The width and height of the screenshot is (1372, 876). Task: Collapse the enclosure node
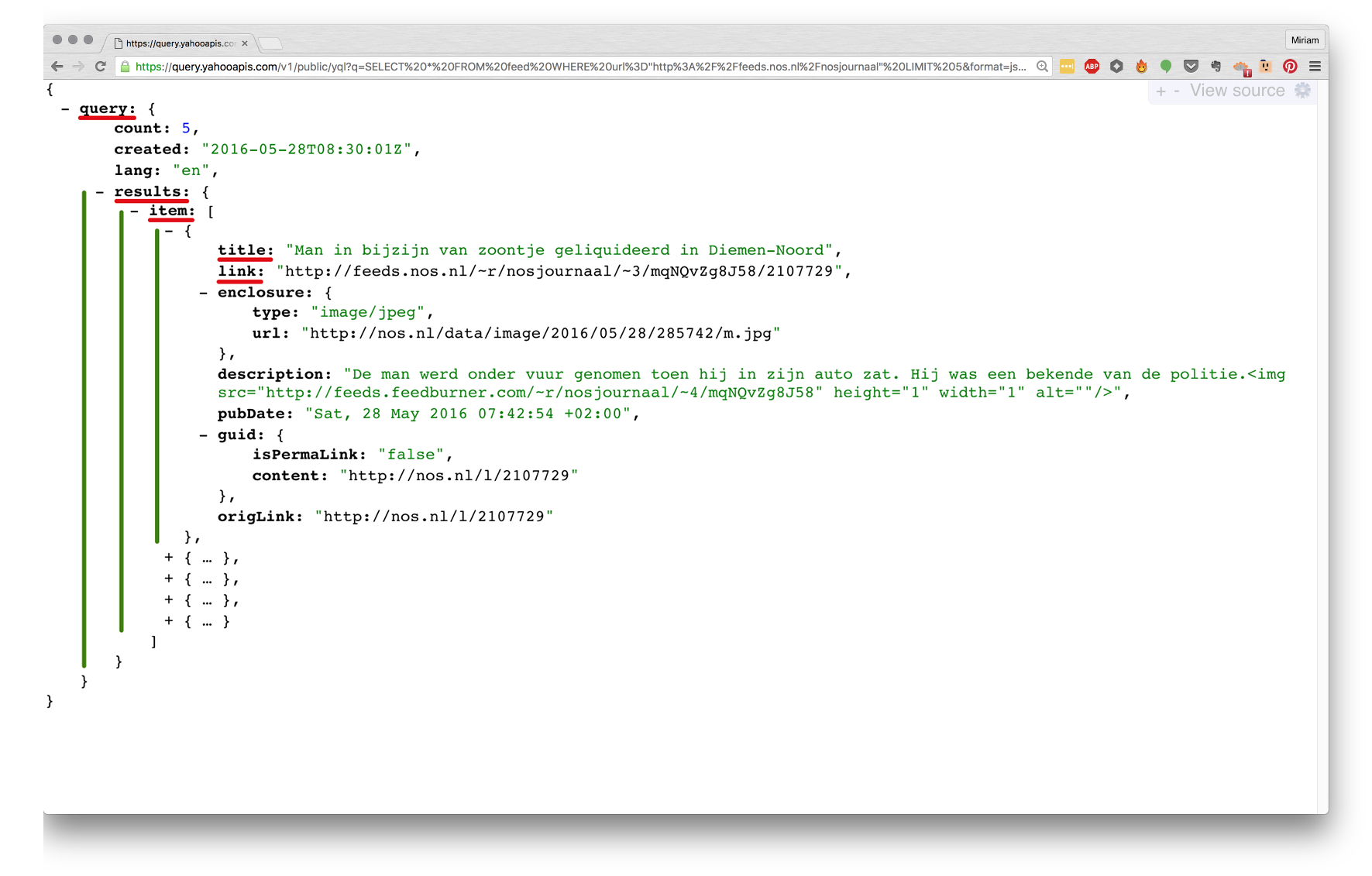click(x=203, y=293)
